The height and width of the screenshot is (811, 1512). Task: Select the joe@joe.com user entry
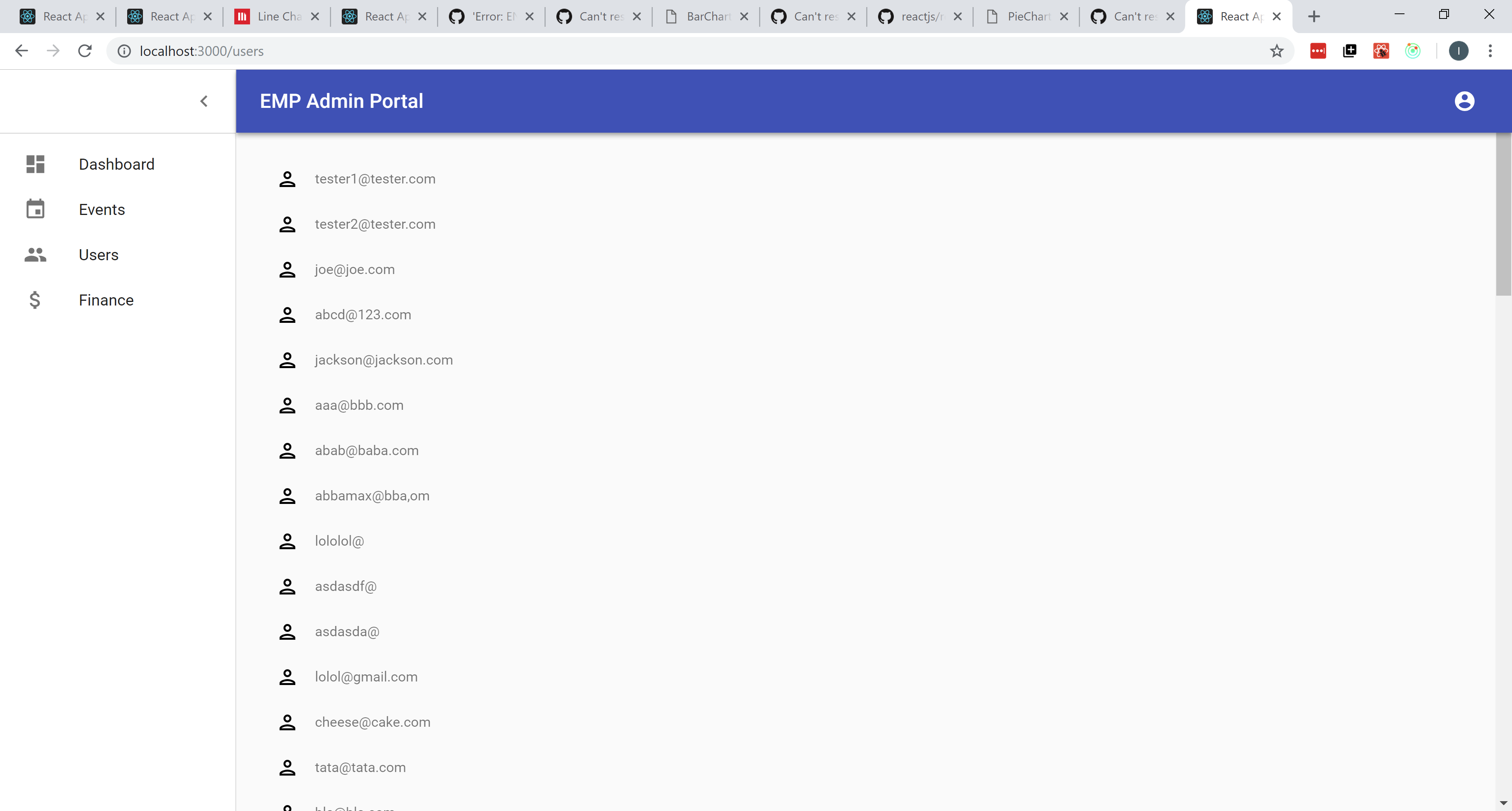click(354, 269)
